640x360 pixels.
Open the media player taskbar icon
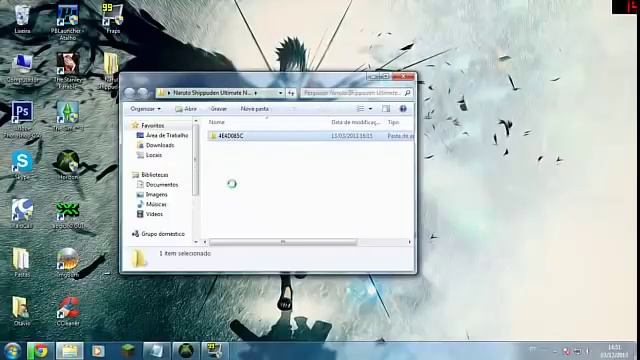[98, 351]
